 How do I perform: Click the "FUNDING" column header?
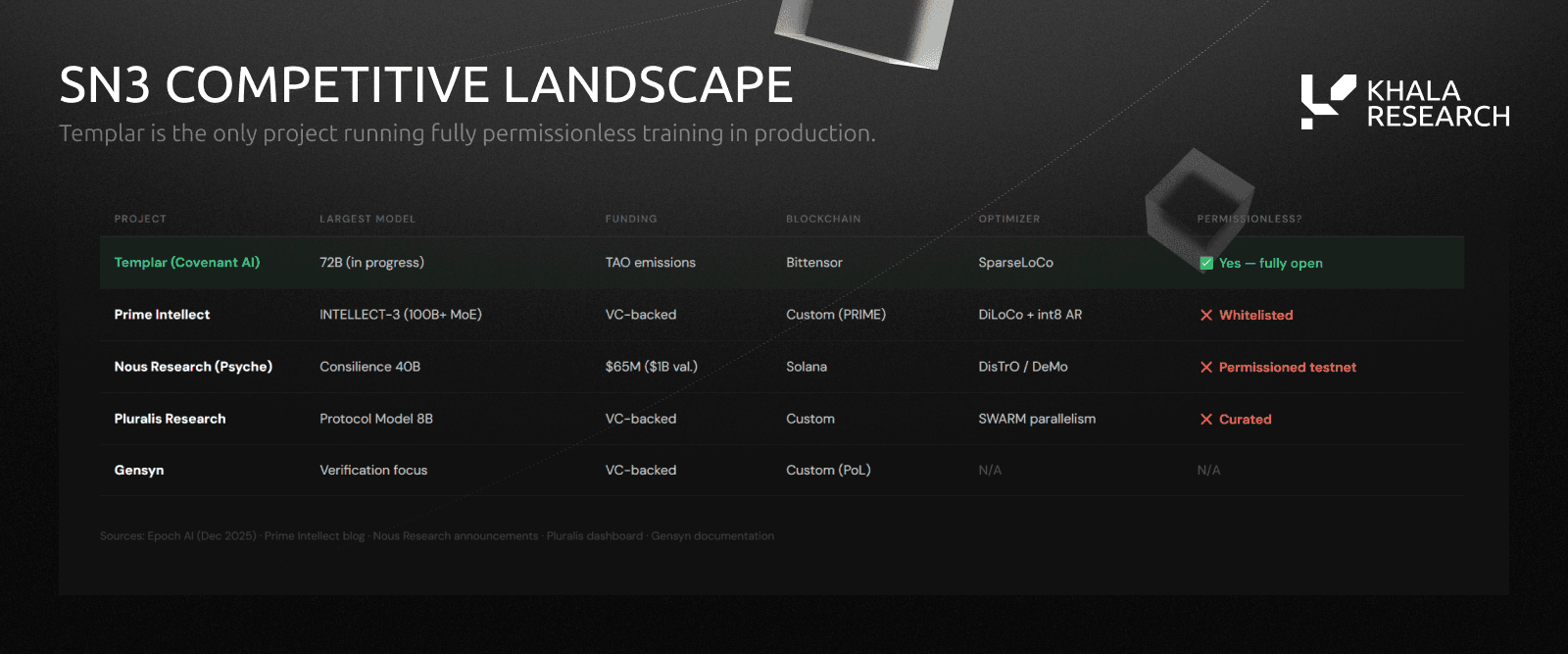coord(631,219)
